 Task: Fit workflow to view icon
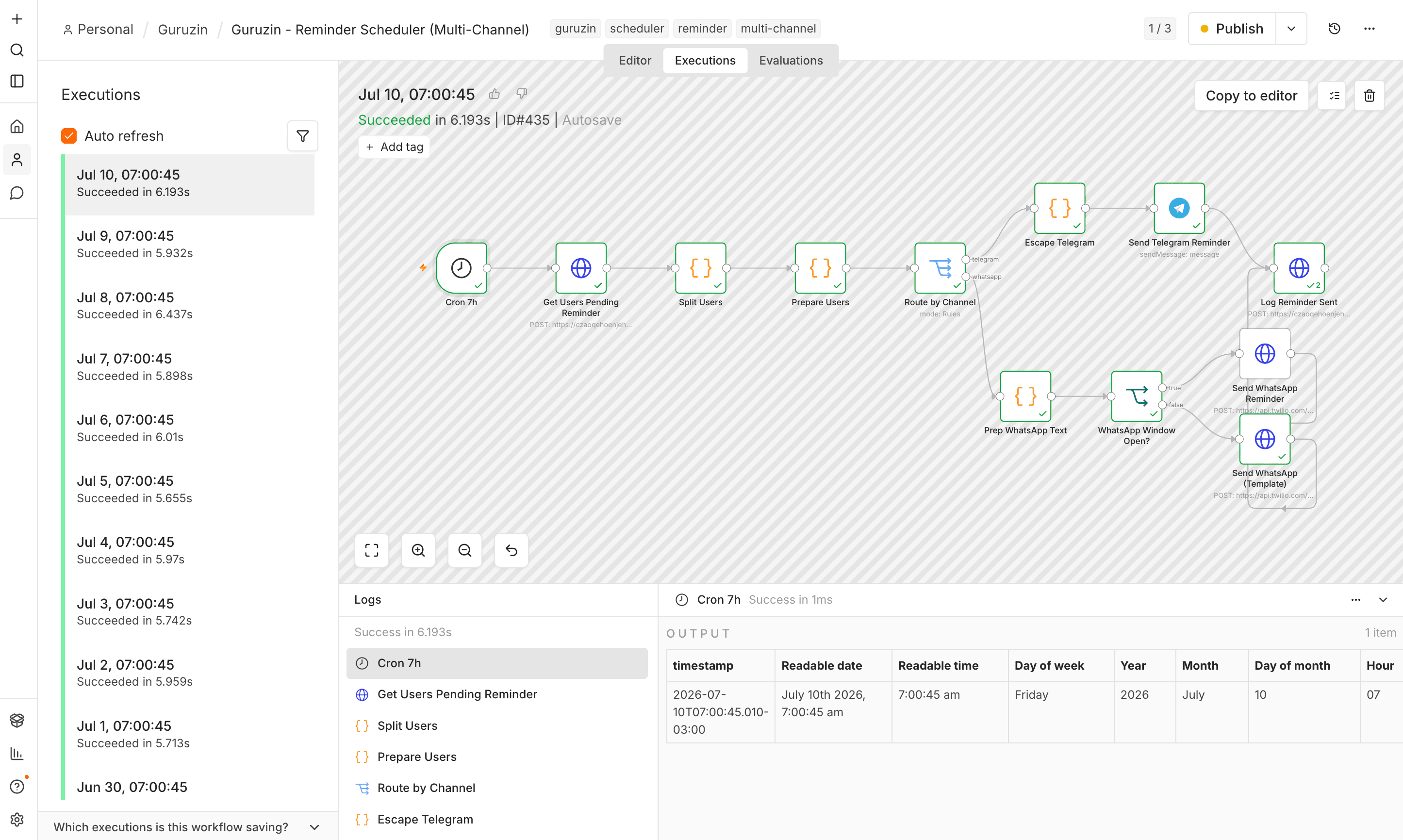[372, 550]
